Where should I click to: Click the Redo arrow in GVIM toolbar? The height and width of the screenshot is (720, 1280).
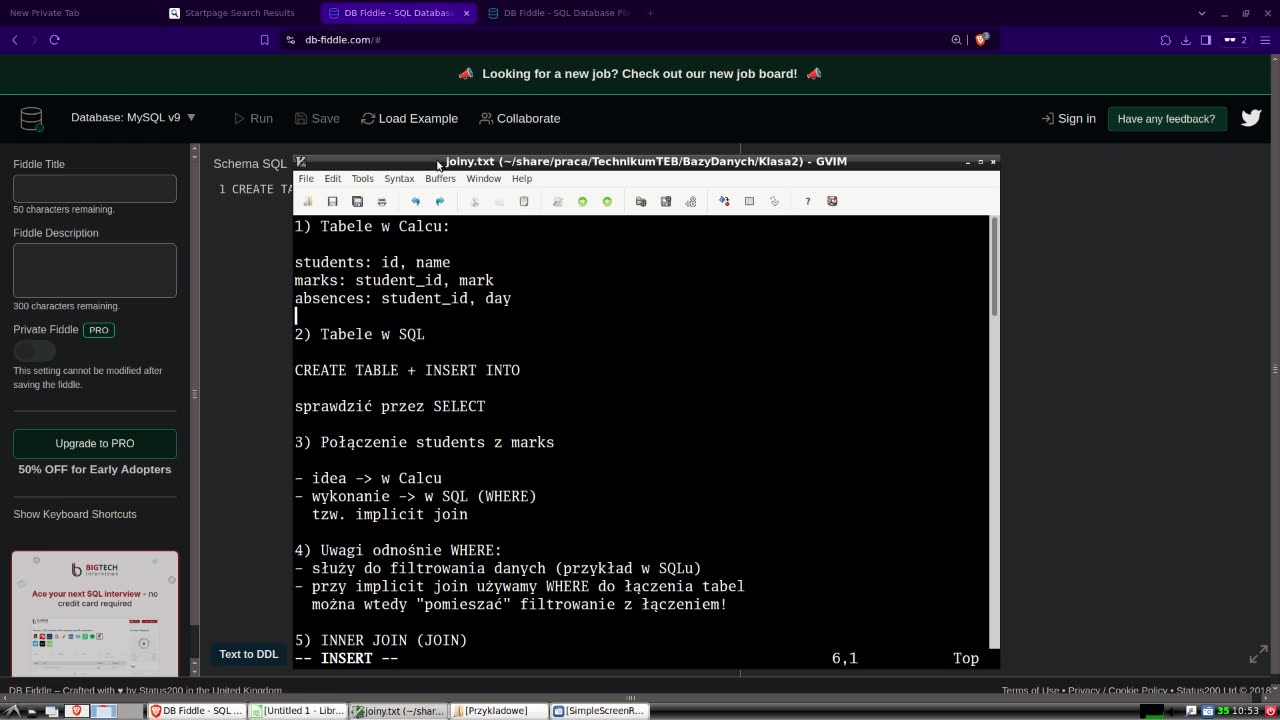(x=440, y=201)
